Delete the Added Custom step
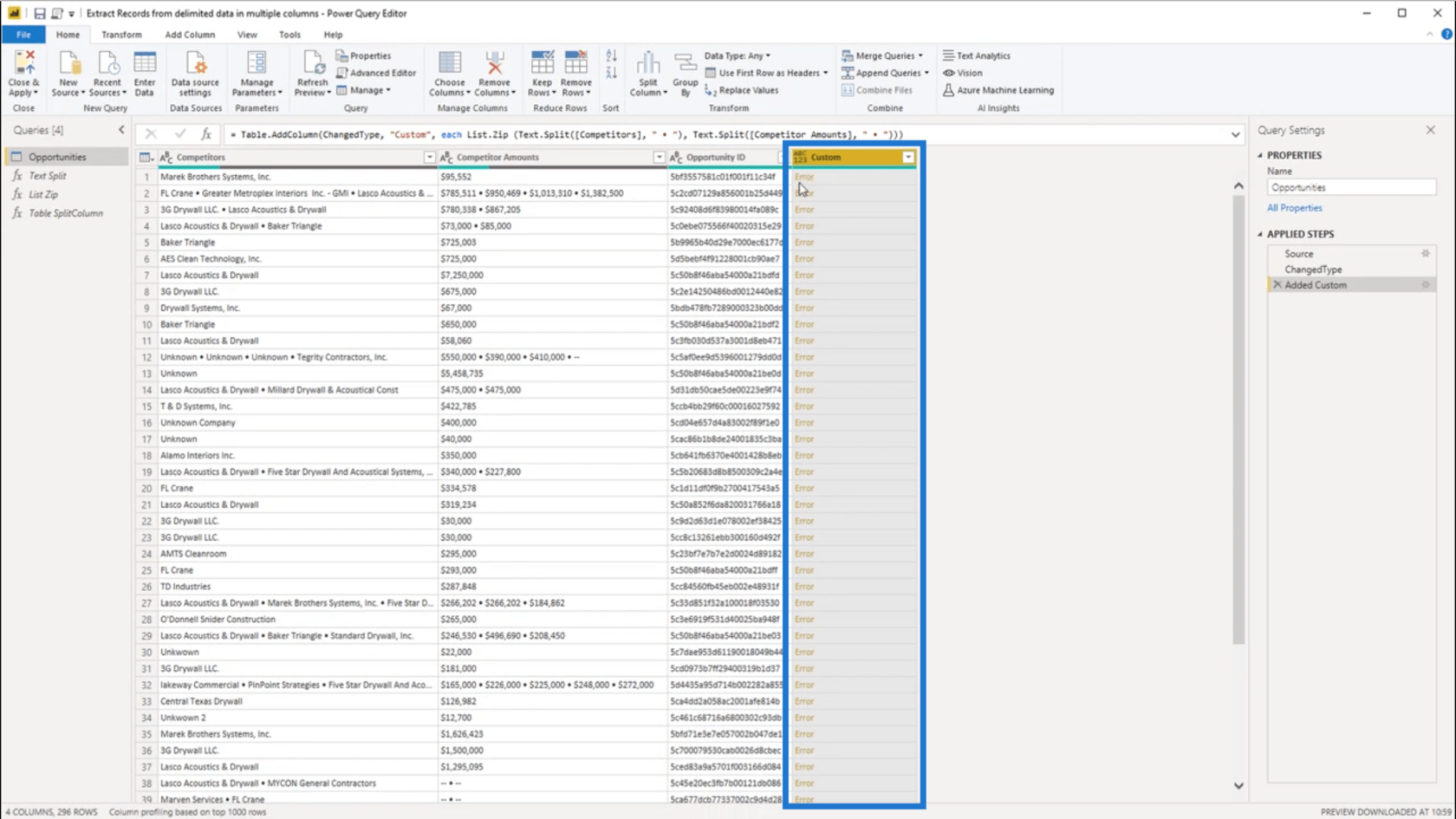Viewport: 1456px width, 819px height. 1277,285
